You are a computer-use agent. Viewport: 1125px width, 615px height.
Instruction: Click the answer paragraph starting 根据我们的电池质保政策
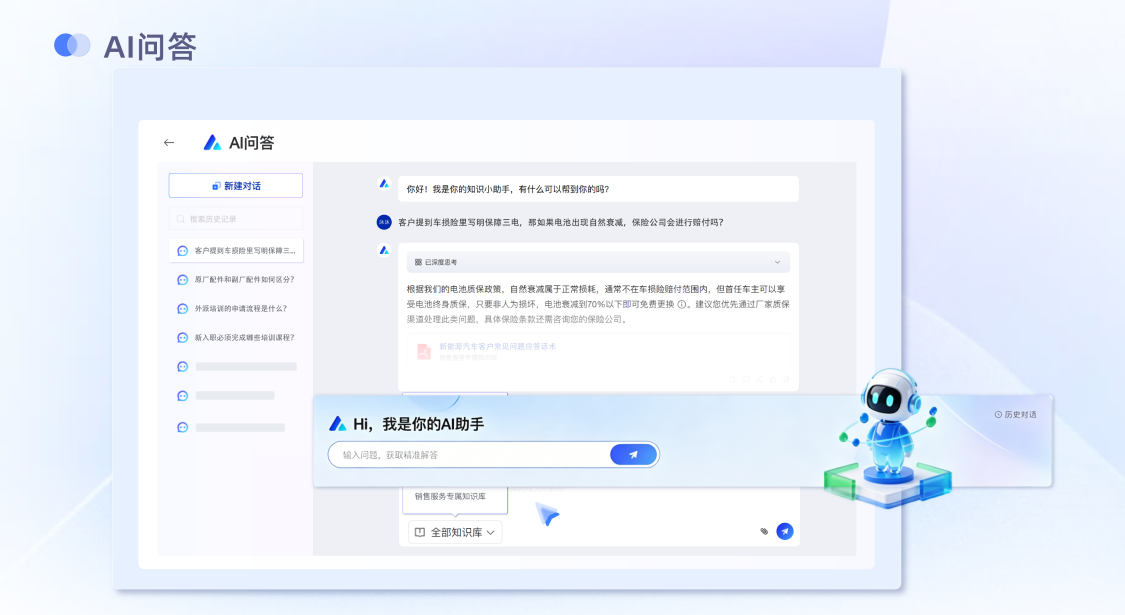pos(598,304)
